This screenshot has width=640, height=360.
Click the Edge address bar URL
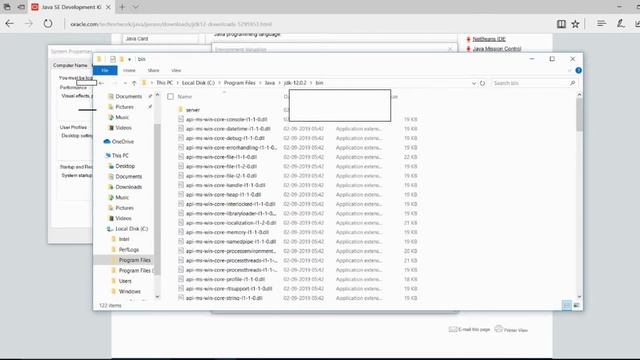(x=171, y=24)
